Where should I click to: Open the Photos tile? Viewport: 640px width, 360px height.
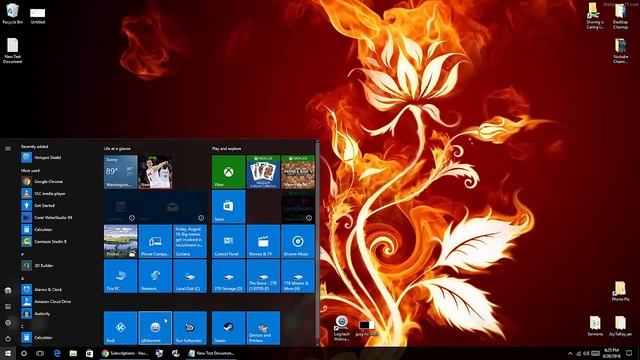point(120,241)
